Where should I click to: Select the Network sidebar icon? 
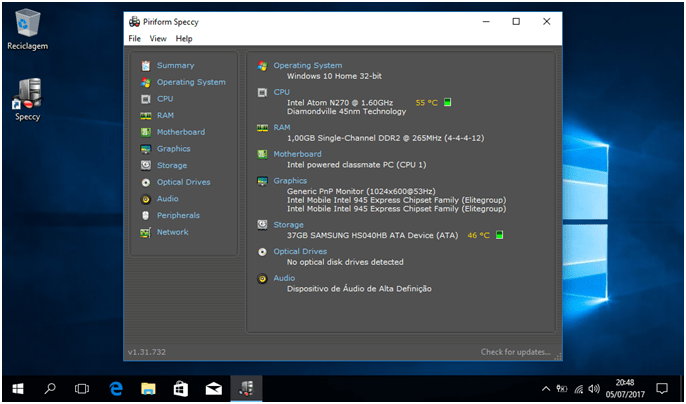(146, 232)
